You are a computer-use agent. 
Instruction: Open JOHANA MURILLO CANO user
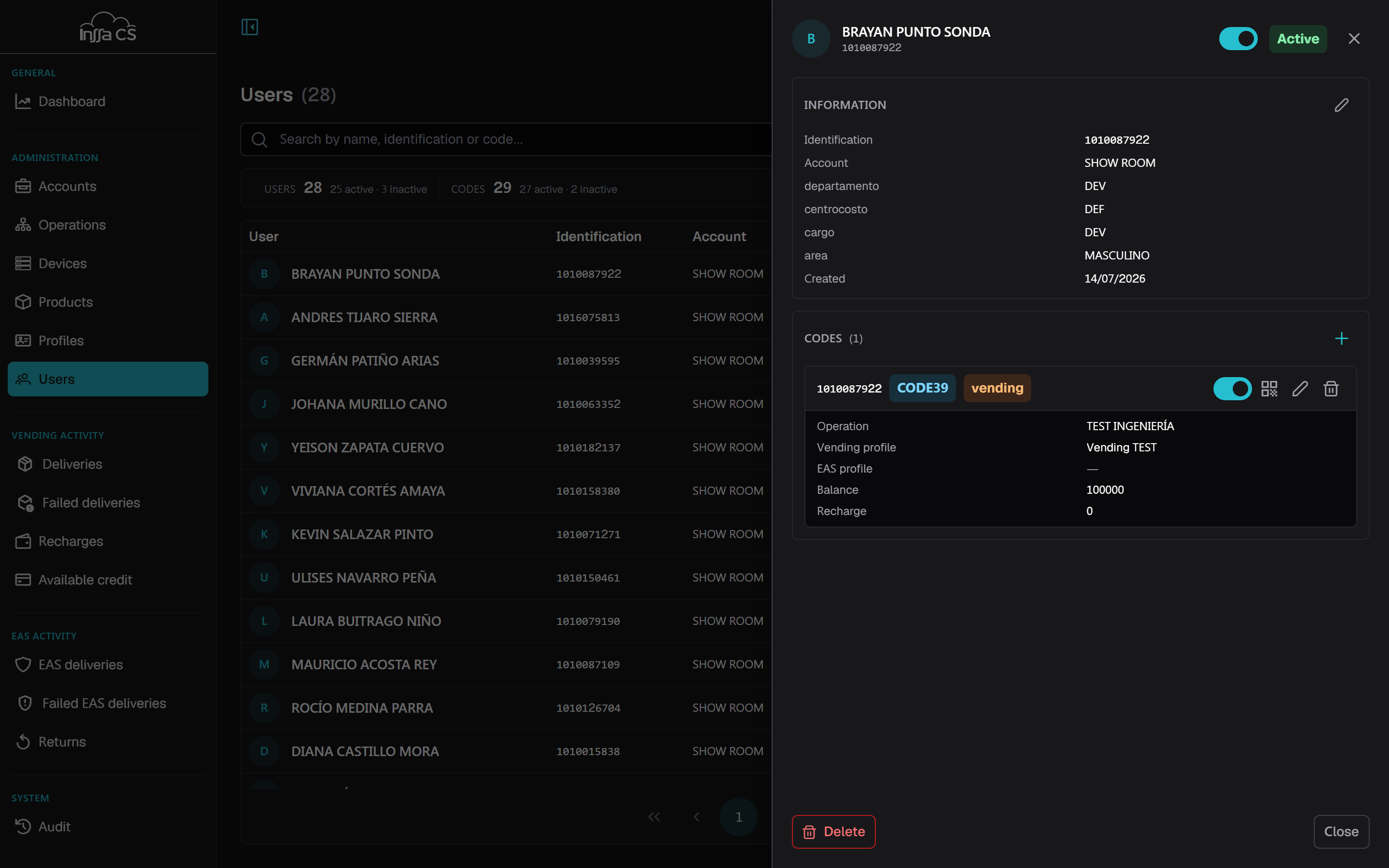tap(506, 404)
